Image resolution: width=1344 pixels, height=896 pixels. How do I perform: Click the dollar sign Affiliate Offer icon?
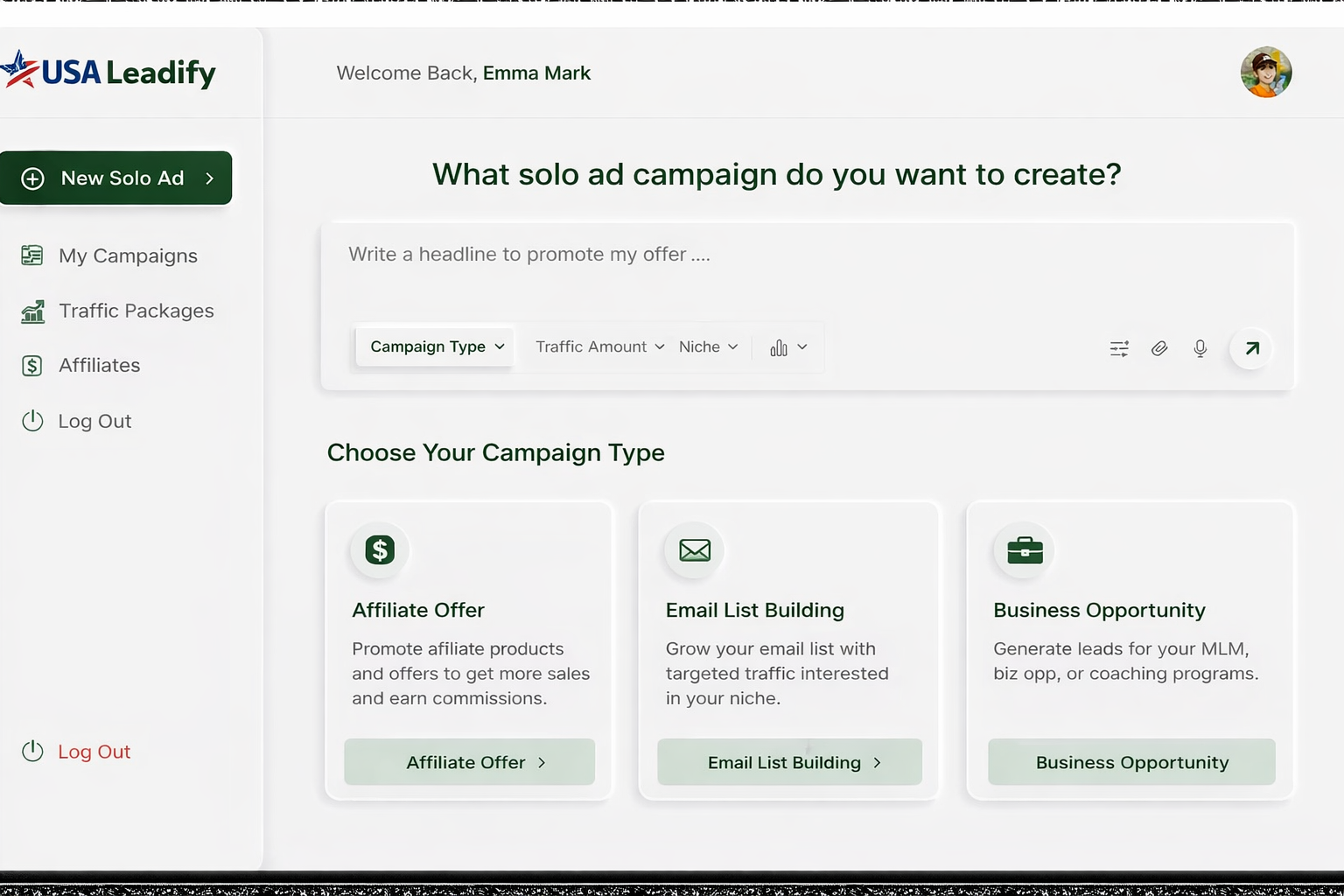click(x=380, y=550)
